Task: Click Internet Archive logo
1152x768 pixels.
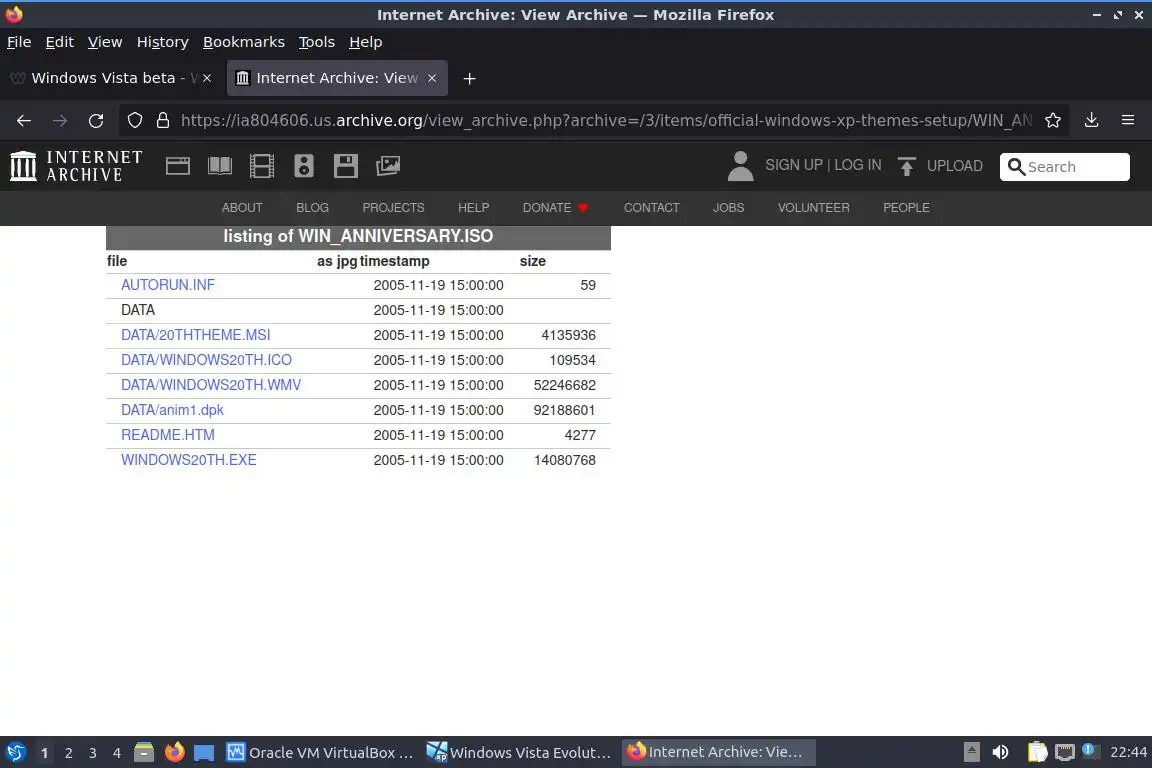Action: click(x=76, y=166)
